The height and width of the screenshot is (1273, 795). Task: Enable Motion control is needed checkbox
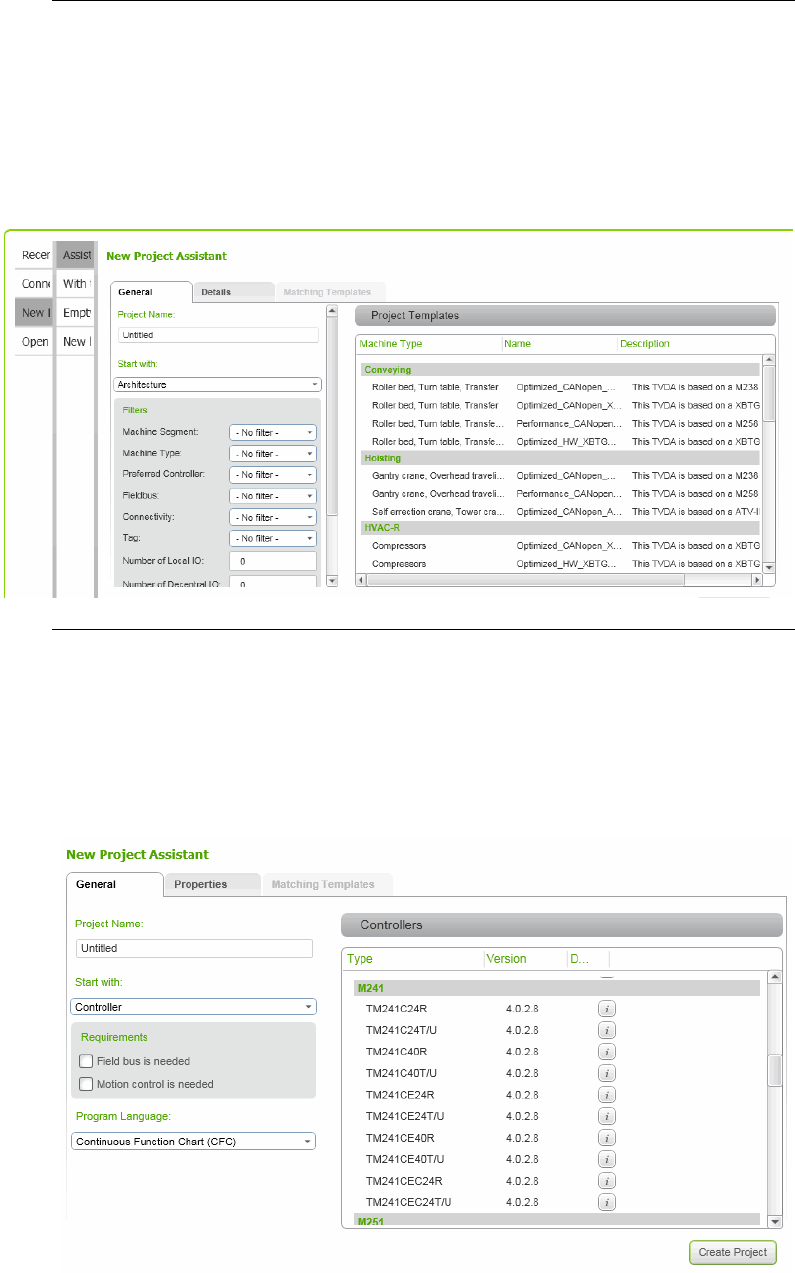[87, 1083]
